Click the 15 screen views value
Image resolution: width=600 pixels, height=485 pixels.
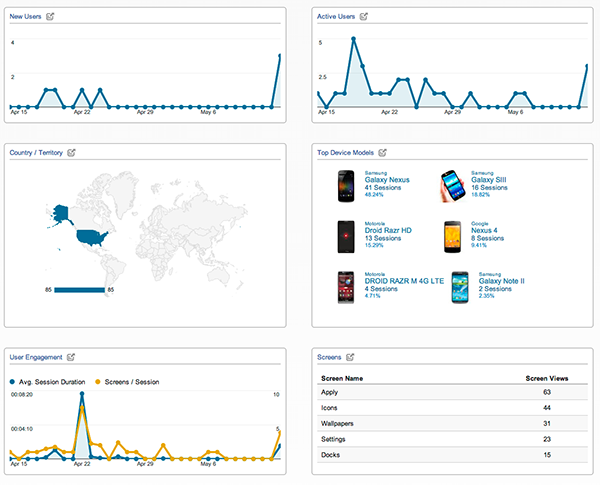(x=547, y=455)
